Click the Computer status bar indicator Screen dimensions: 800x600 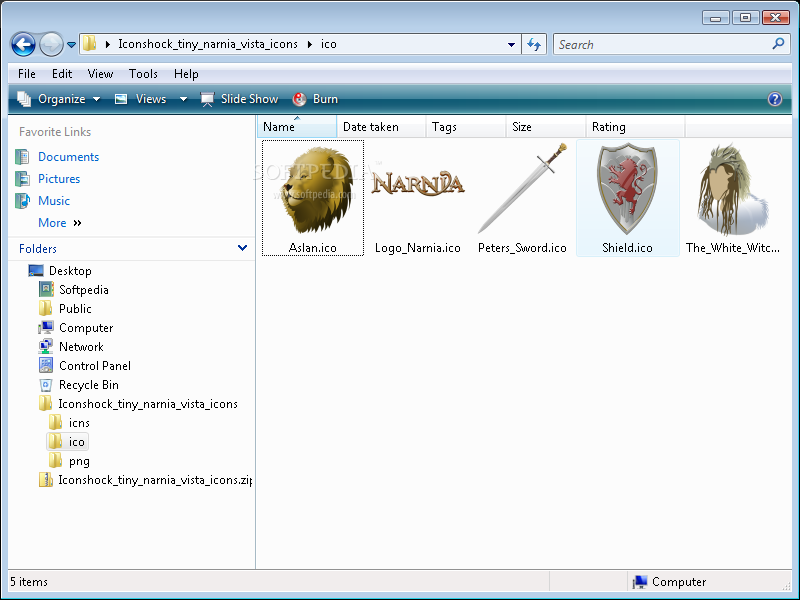point(669,582)
